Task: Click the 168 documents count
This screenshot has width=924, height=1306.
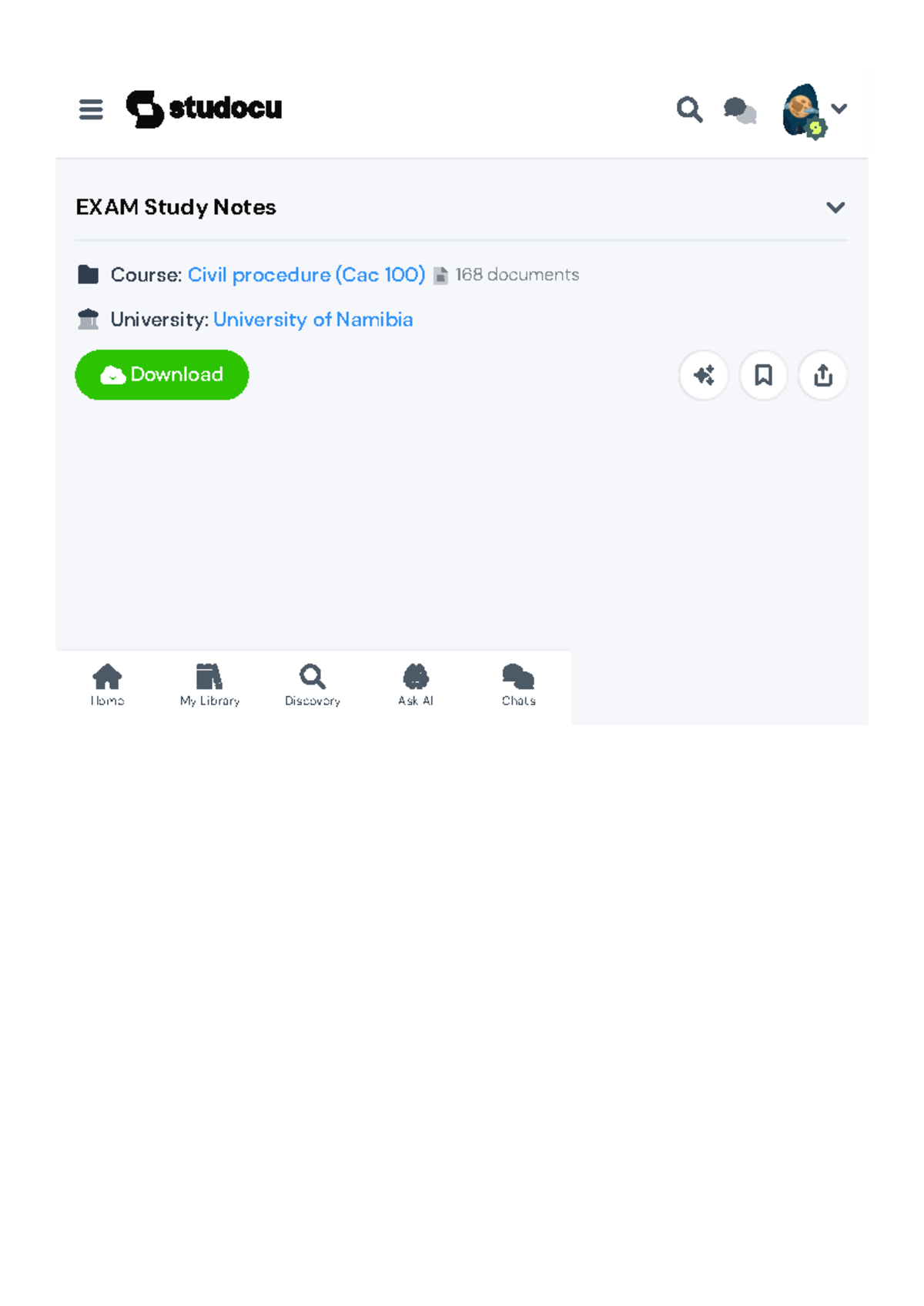Action: (x=517, y=275)
